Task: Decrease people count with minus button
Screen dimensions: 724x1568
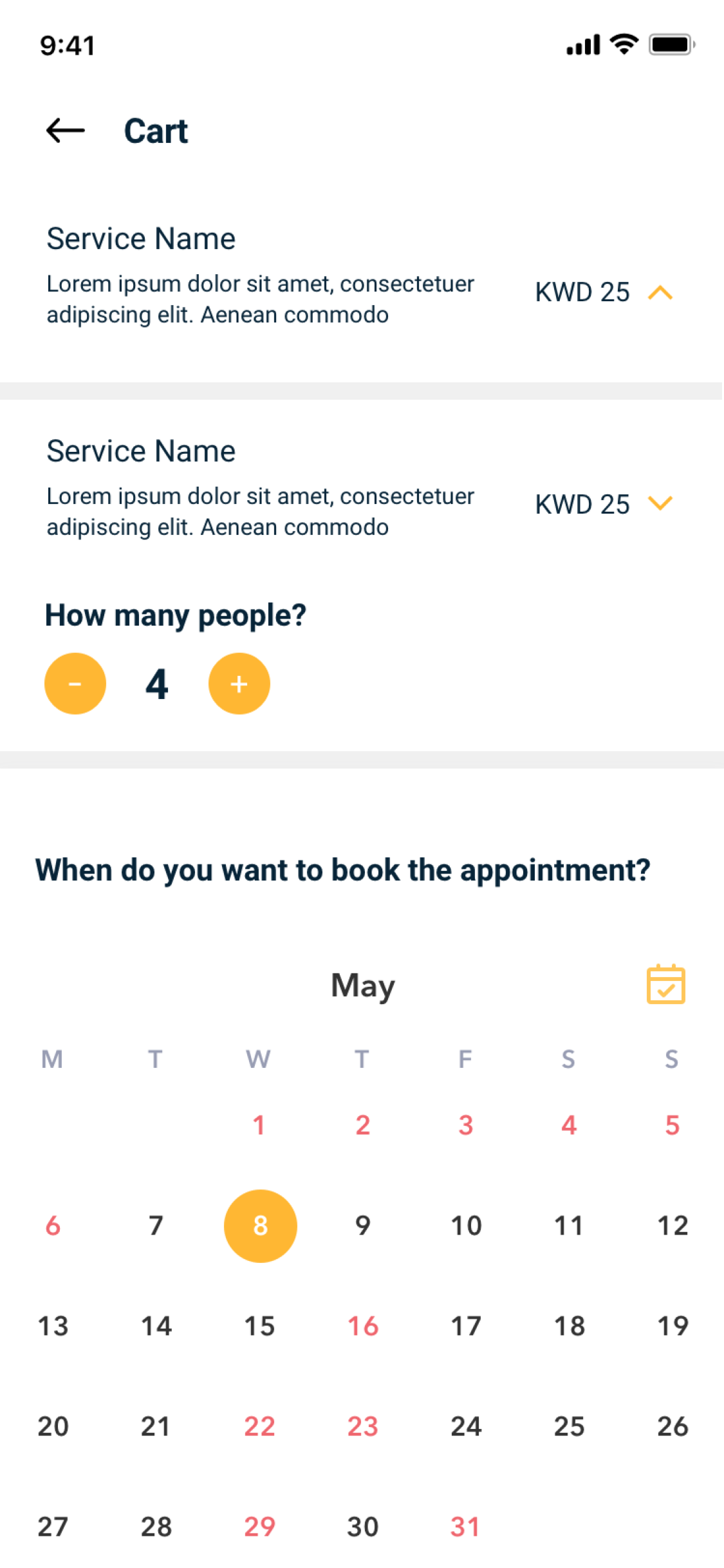Action: [75, 684]
